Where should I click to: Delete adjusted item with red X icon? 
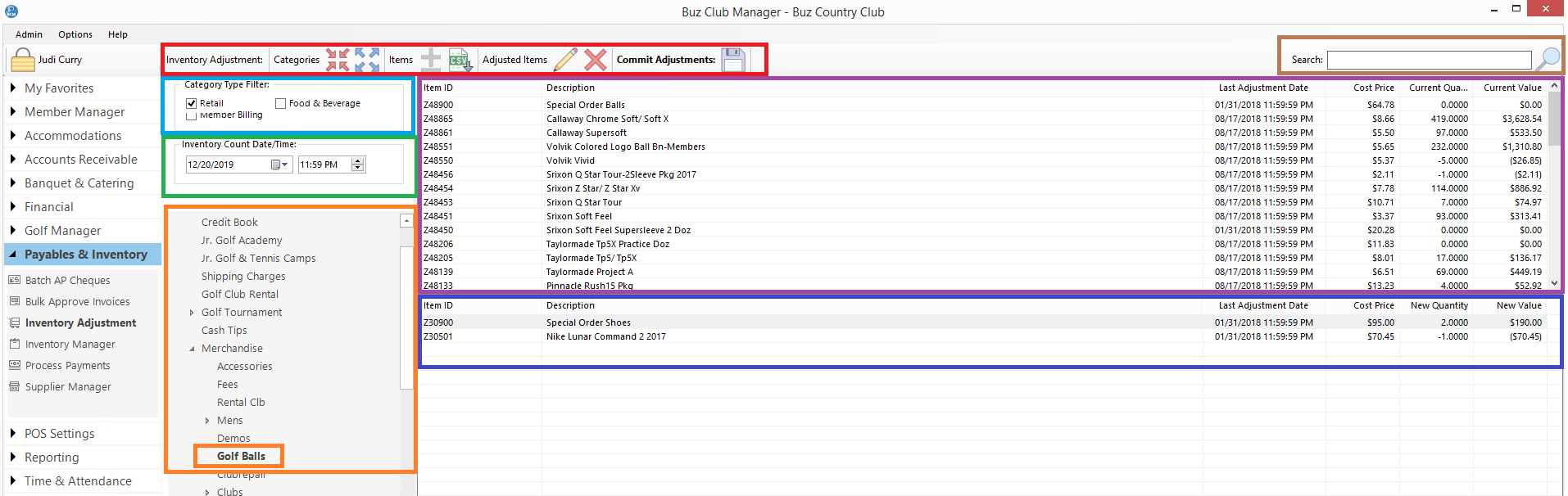596,60
